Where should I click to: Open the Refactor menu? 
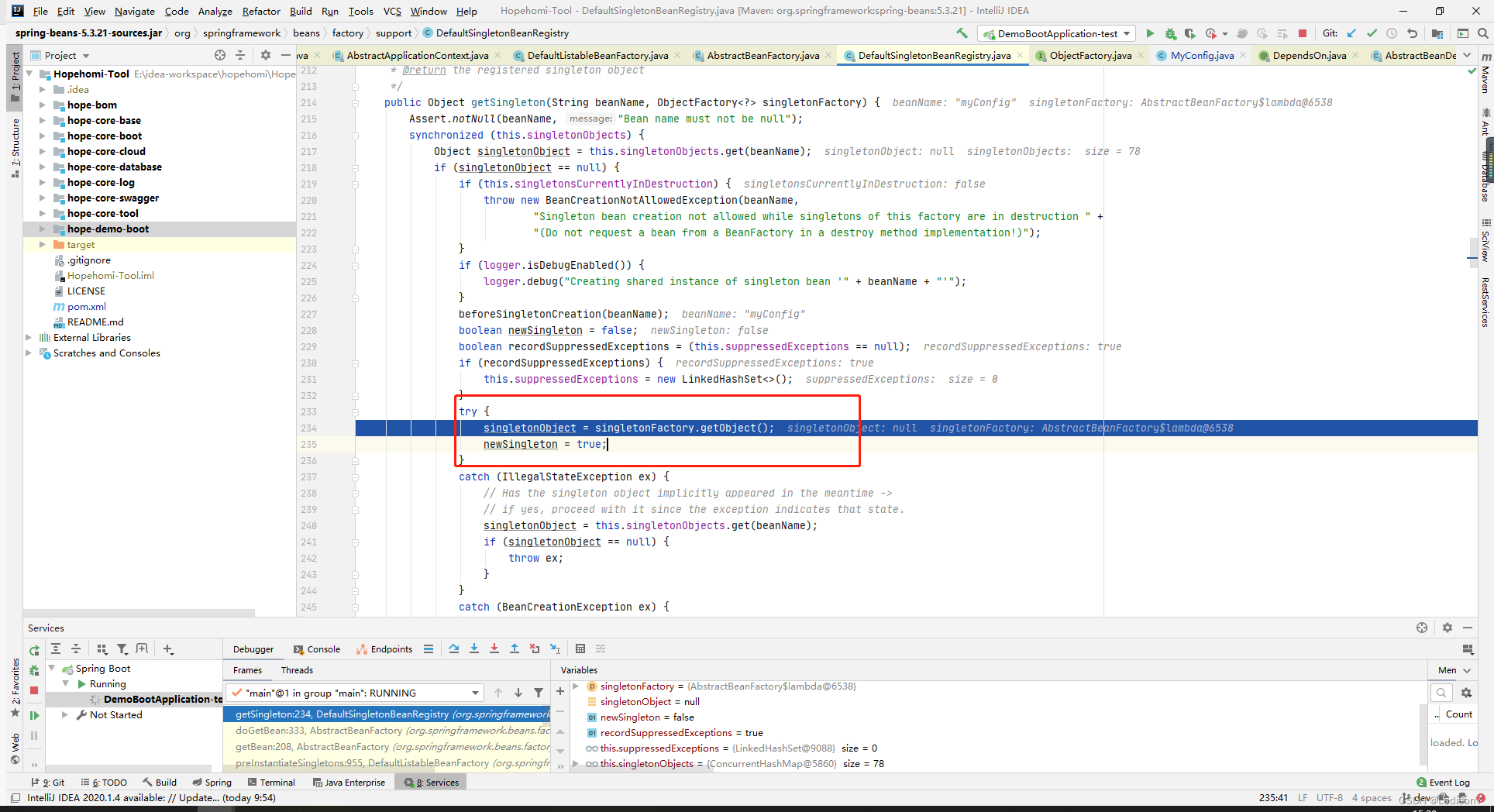pyautogui.click(x=261, y=11)
